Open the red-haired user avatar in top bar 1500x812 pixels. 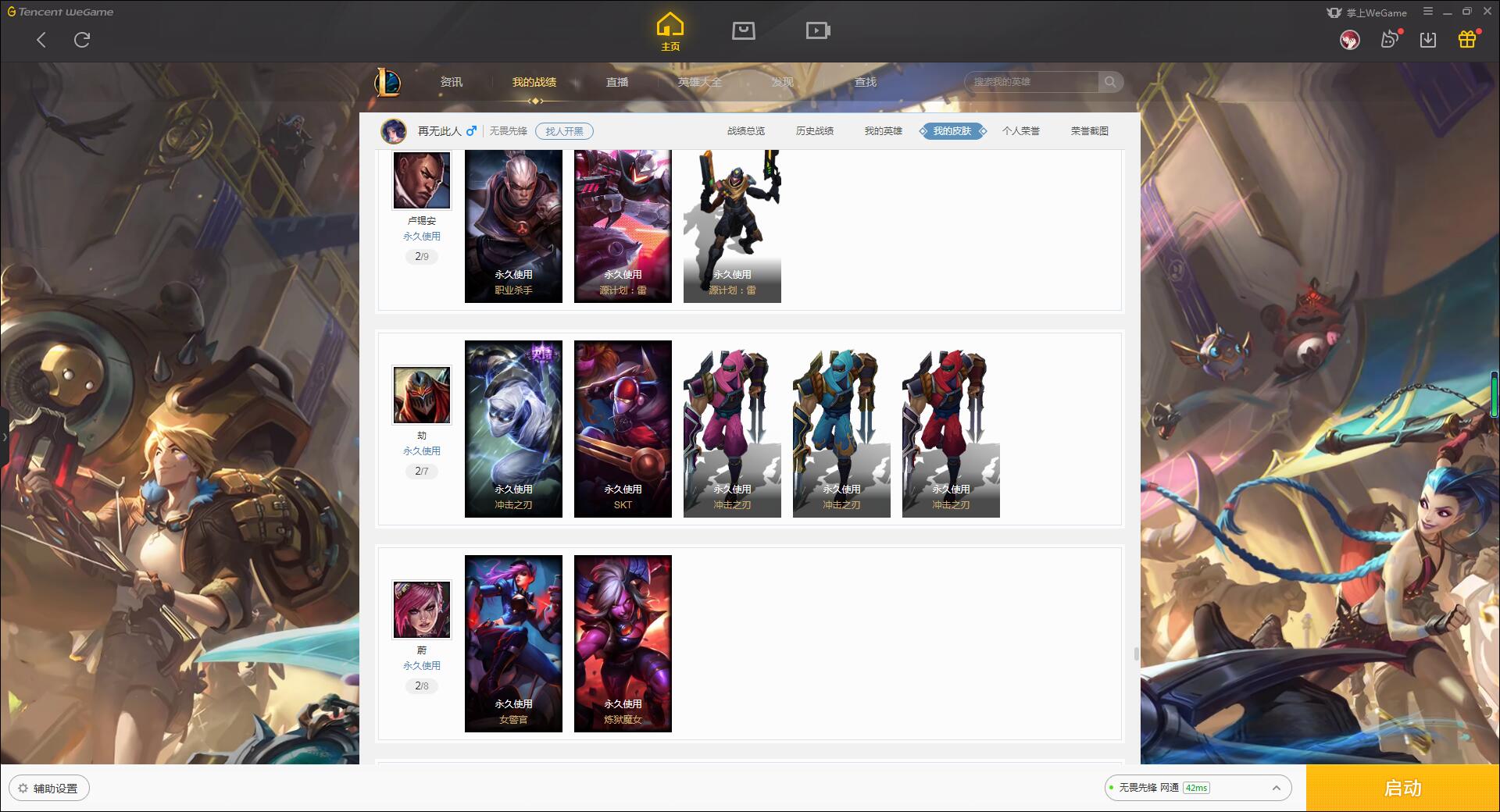1349,40
